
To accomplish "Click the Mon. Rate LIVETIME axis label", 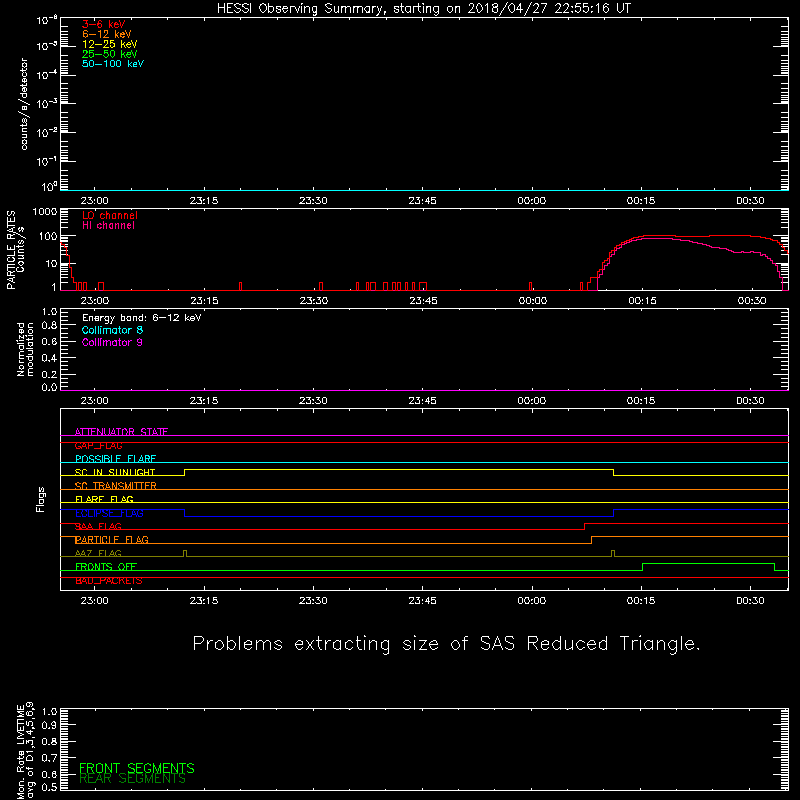I will pyautogui.click(x=25, y=750).
